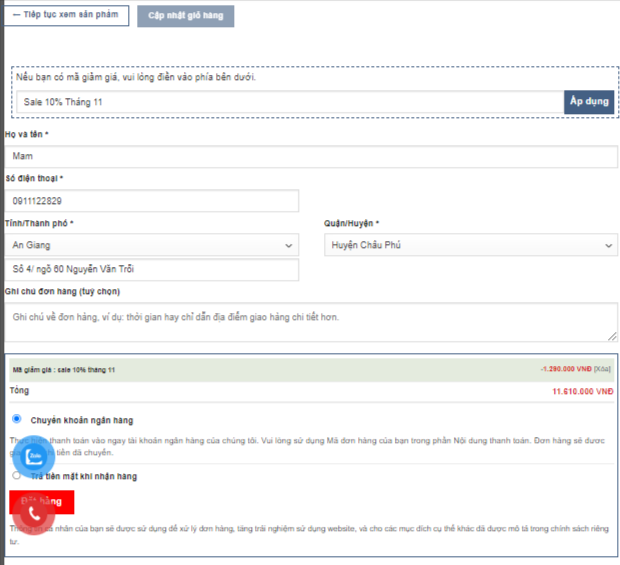This screenshot has width=620, height=565.
Task: Select Chuyển khoản ngân hàng payment option
Action: (17, 420)
